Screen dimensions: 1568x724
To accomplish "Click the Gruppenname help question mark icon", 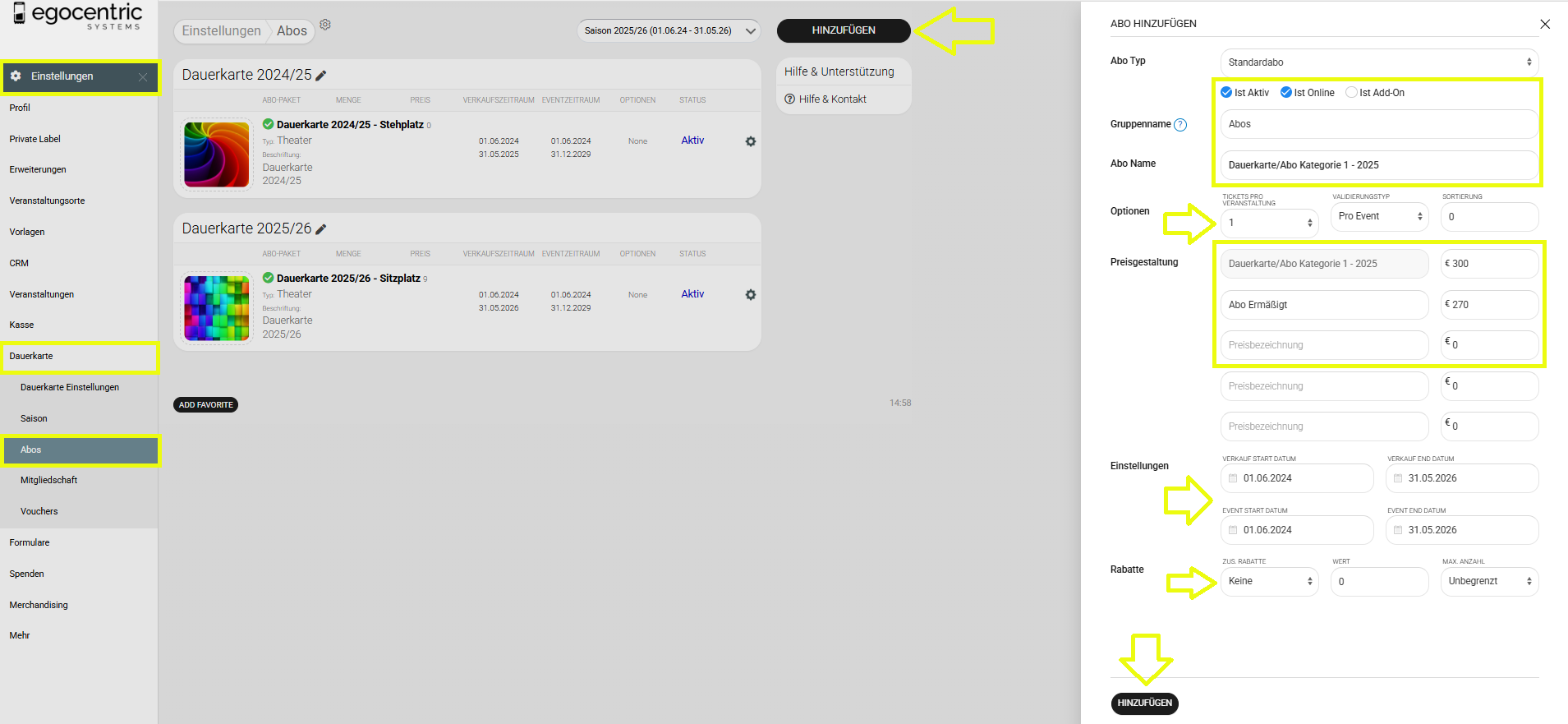I will point(1180,125).
